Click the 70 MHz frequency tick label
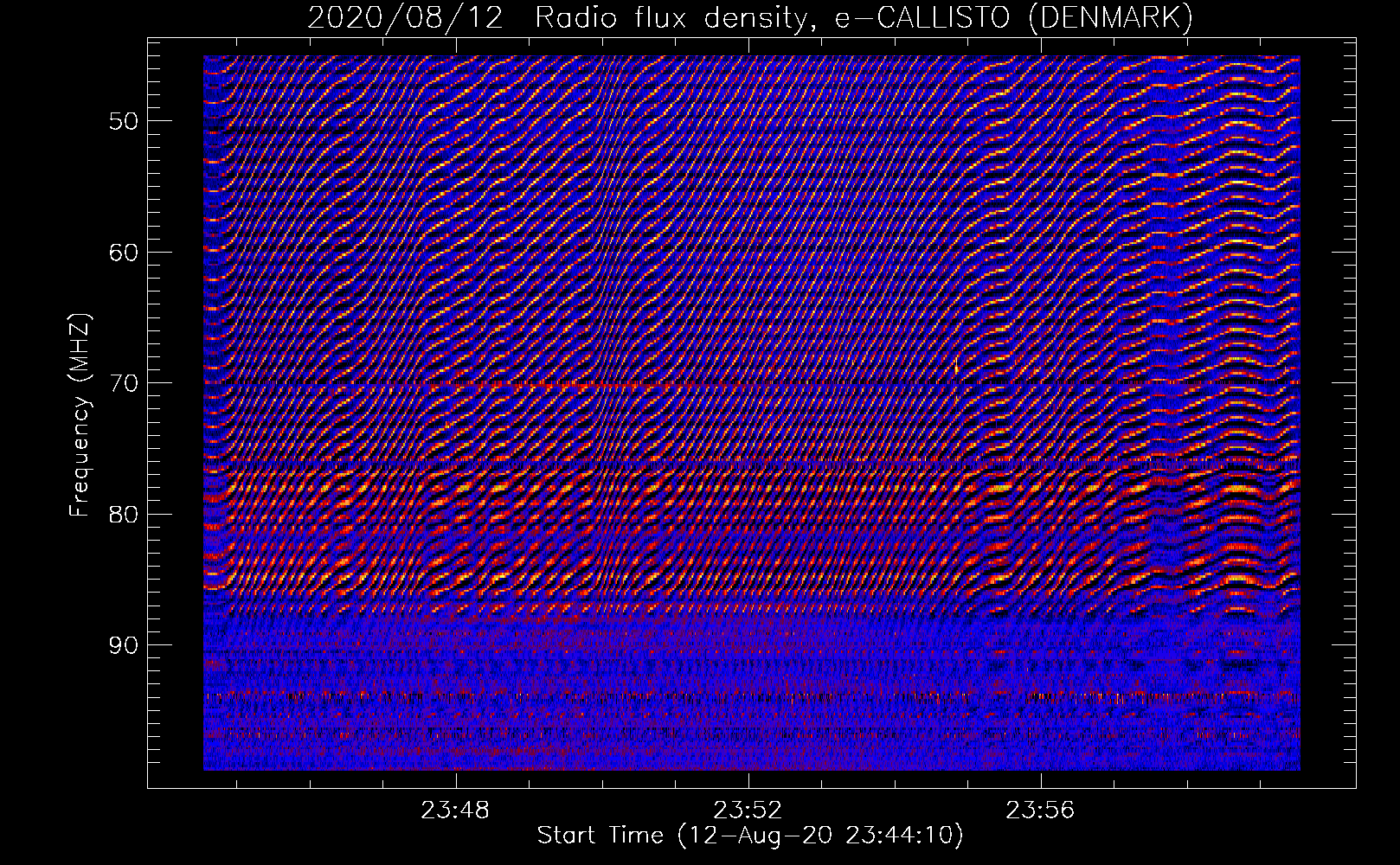This screenshot has width=1400, height=865. [x=123, y=383]
